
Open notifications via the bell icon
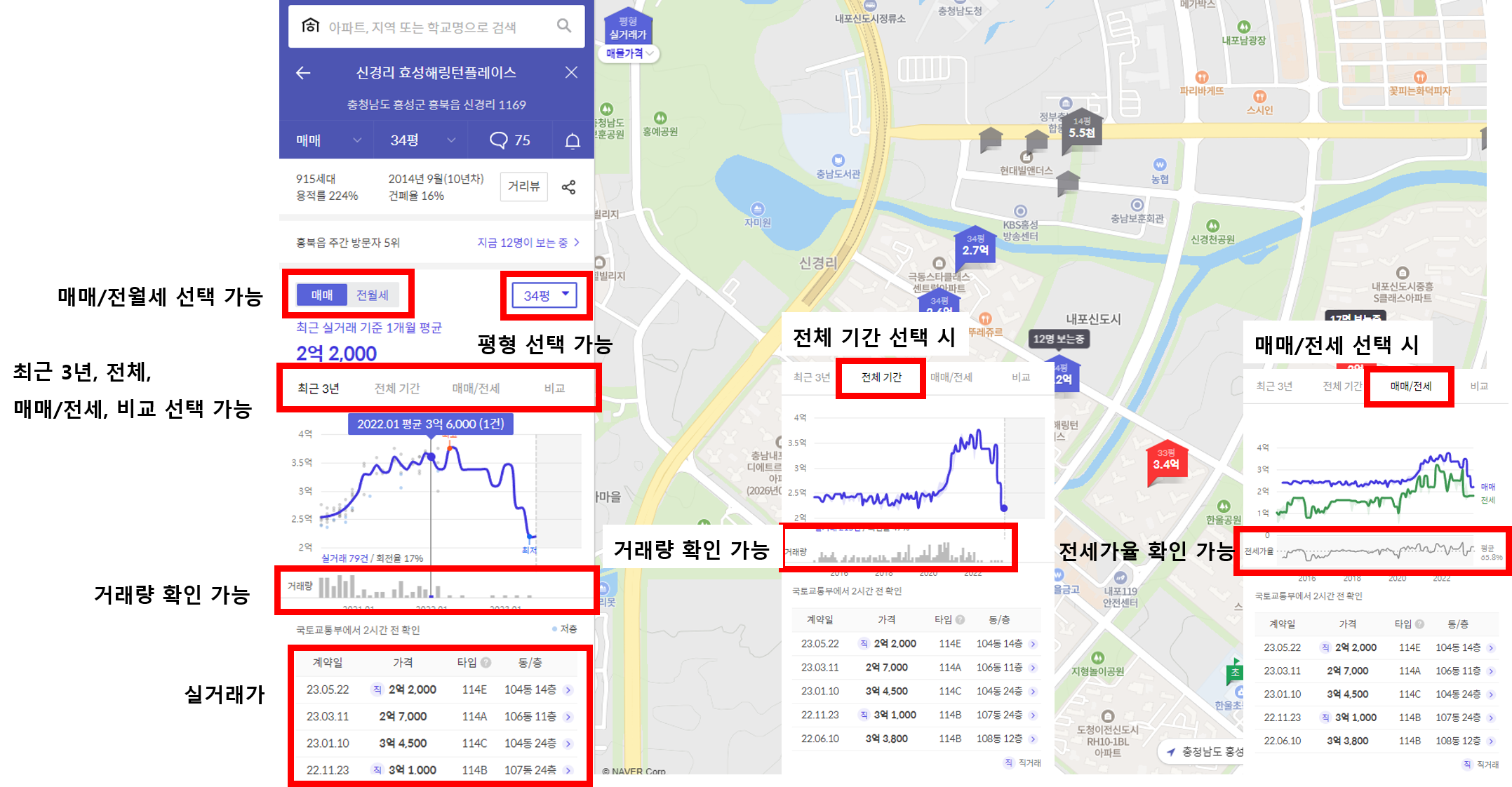(x=572, y=140)
